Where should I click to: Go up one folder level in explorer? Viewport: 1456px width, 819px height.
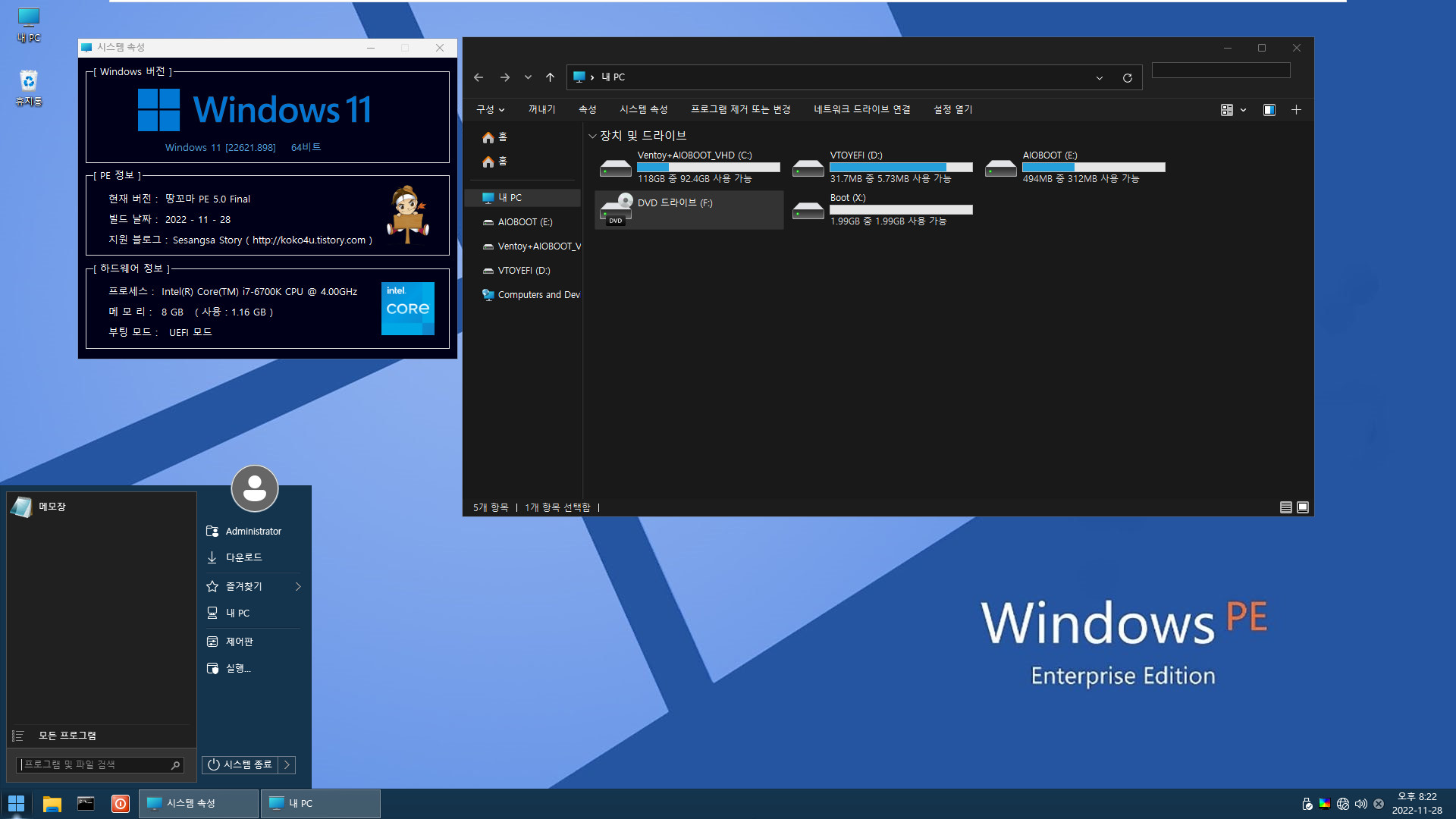click(550, 77)
